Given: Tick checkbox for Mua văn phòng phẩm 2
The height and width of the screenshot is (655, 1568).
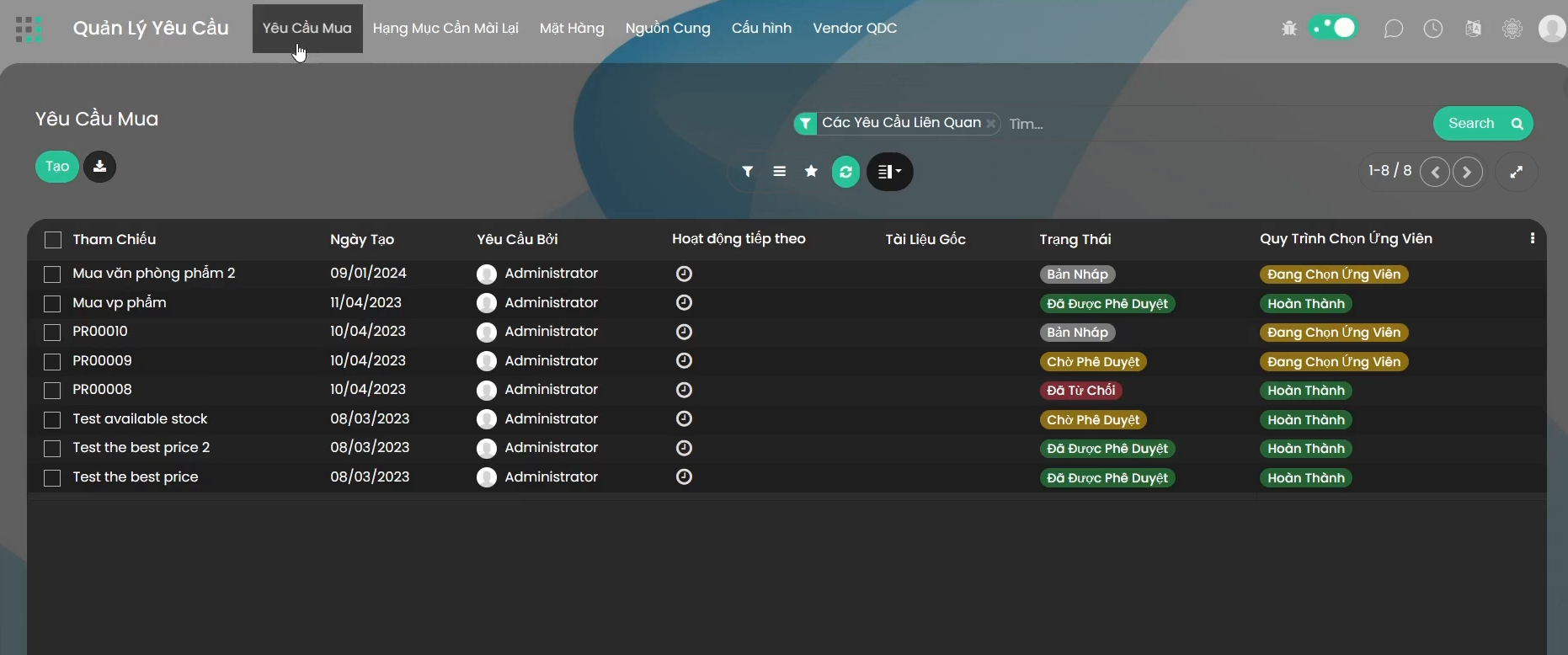Looking at the screenshot, I should (52, 274).
